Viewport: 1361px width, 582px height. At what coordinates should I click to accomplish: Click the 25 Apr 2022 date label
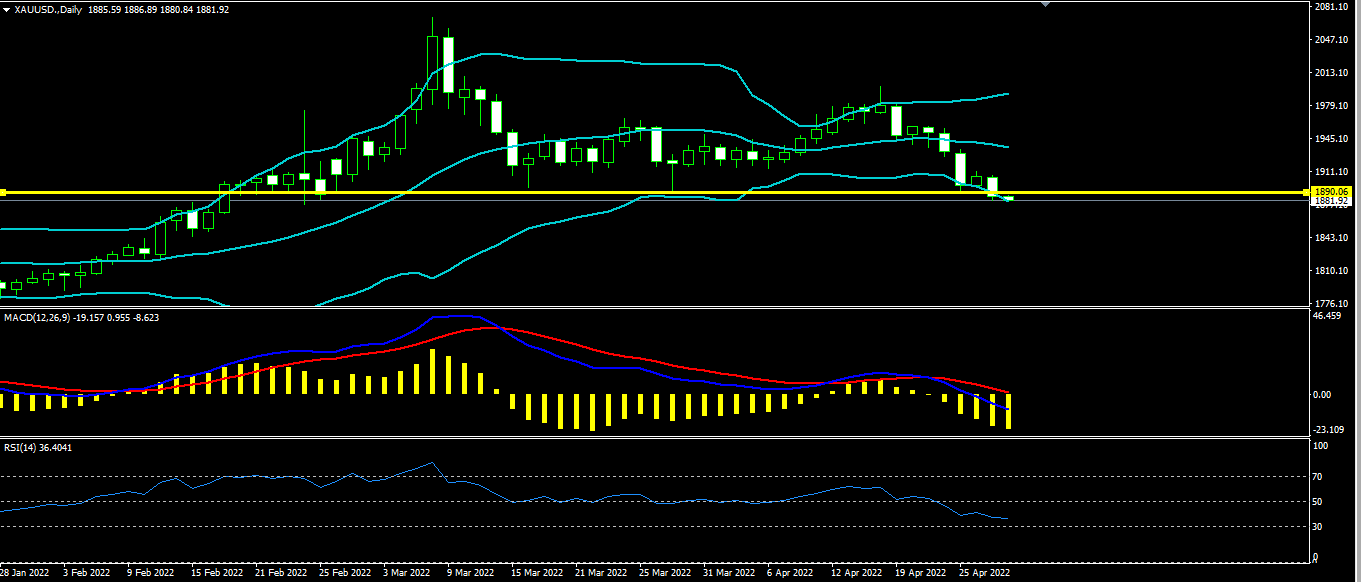987,573
